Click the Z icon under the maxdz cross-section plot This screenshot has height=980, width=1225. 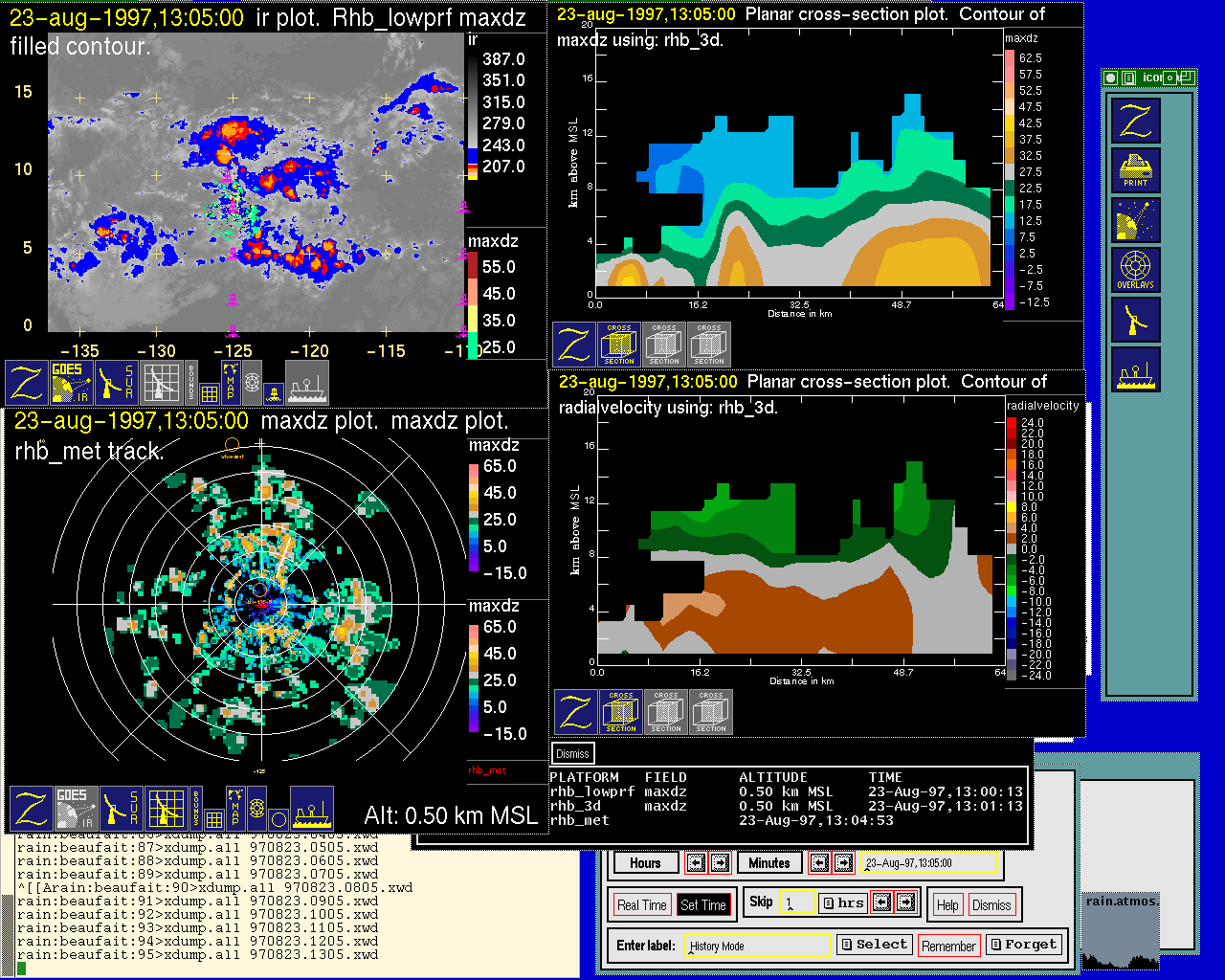click(x=574, y=345)
